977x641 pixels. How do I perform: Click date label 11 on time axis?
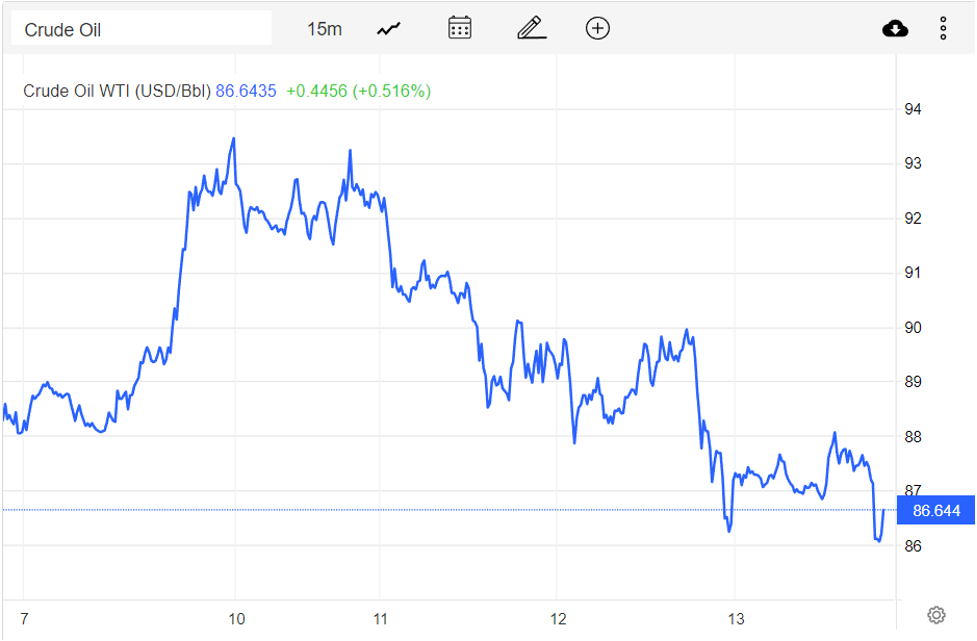tap(380, 618)
